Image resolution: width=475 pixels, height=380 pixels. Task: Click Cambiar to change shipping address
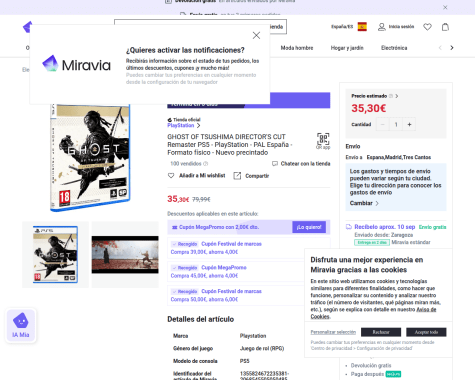point(364,203)
